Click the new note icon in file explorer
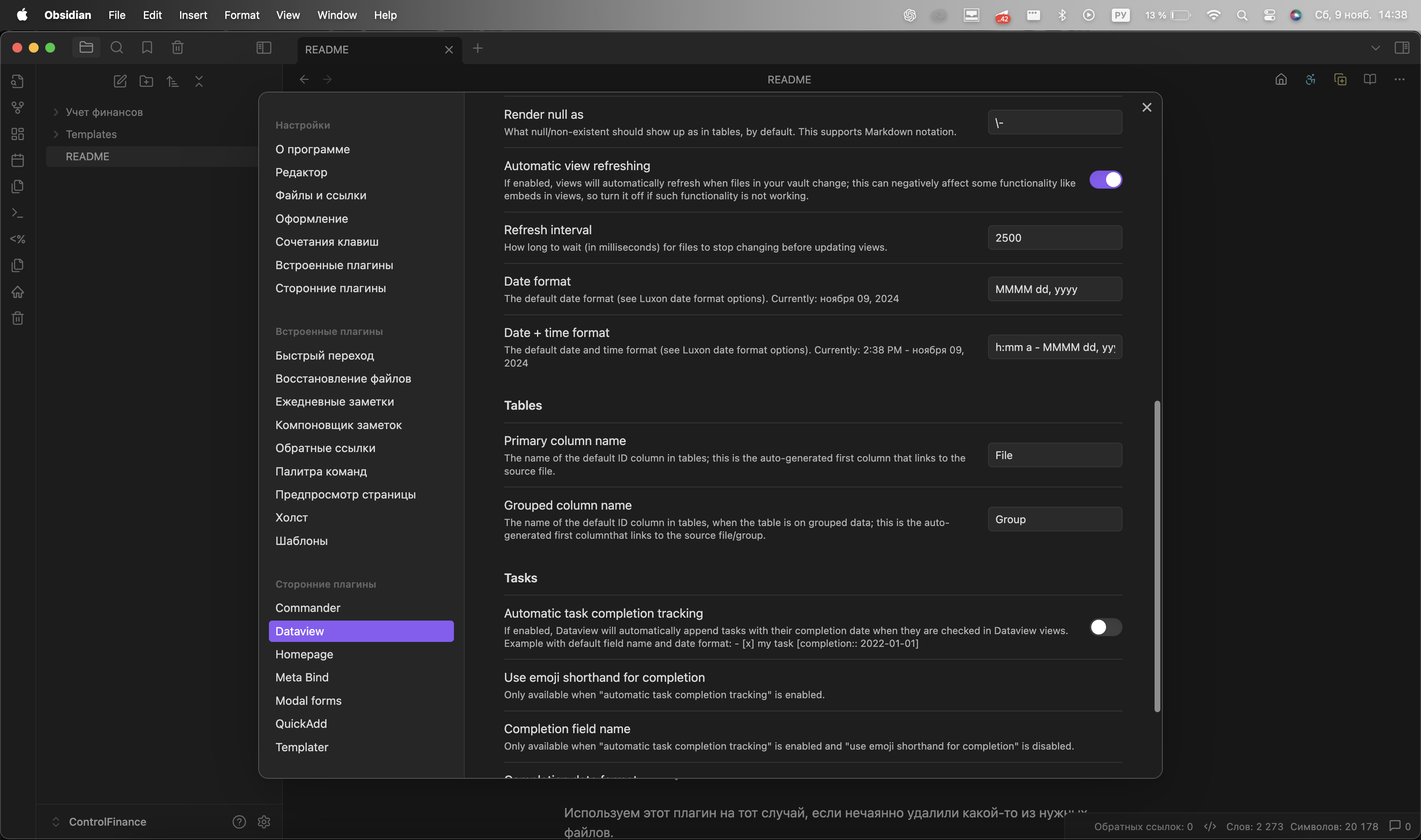 click(x=120, y=81)
